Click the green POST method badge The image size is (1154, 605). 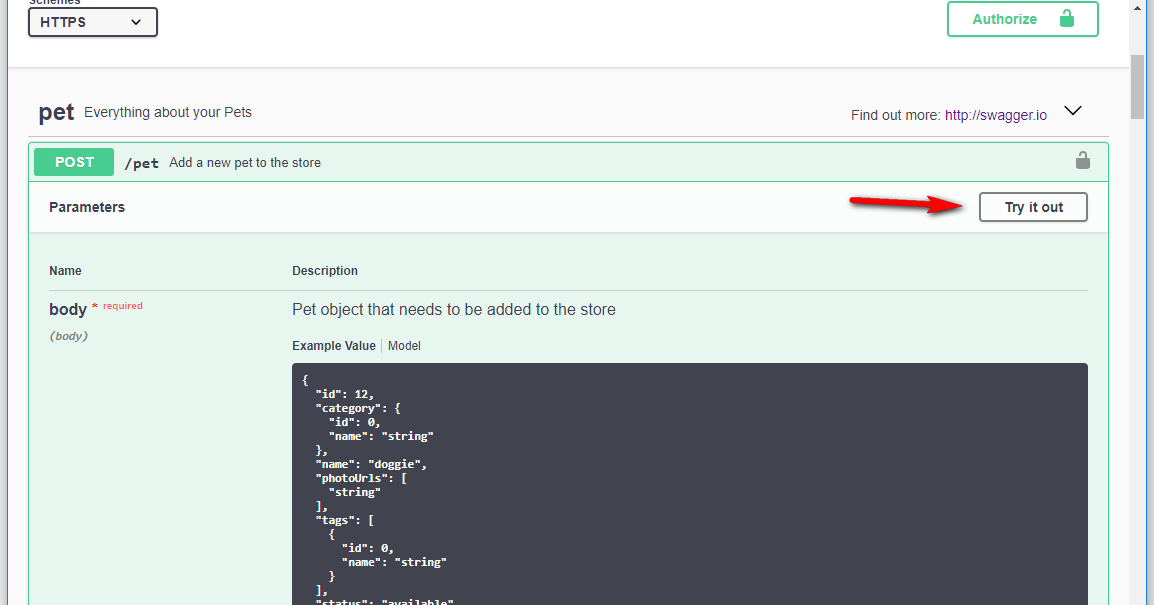[73, 161]
